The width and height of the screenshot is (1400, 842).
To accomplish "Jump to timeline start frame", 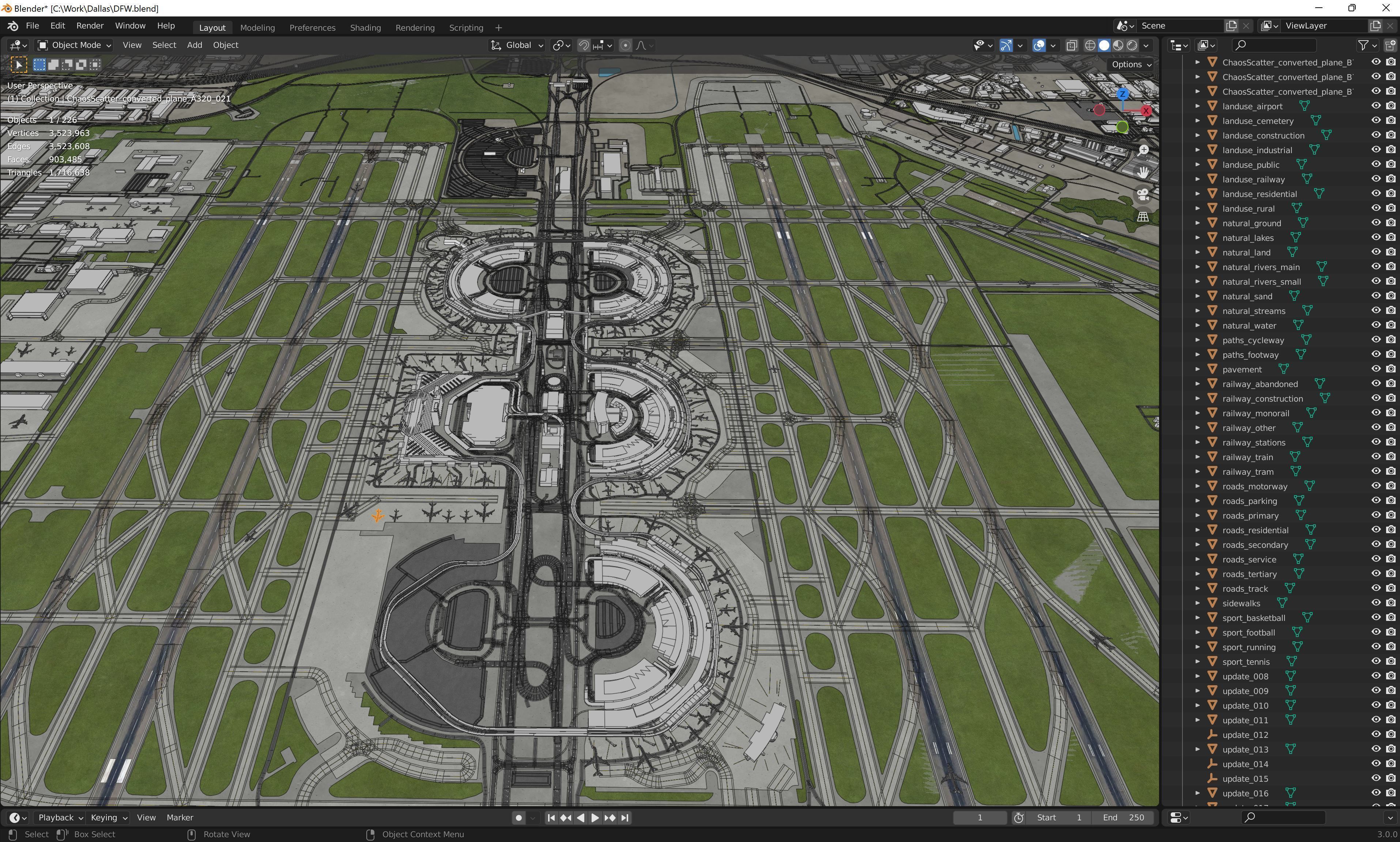I will (x=551, y=818).
